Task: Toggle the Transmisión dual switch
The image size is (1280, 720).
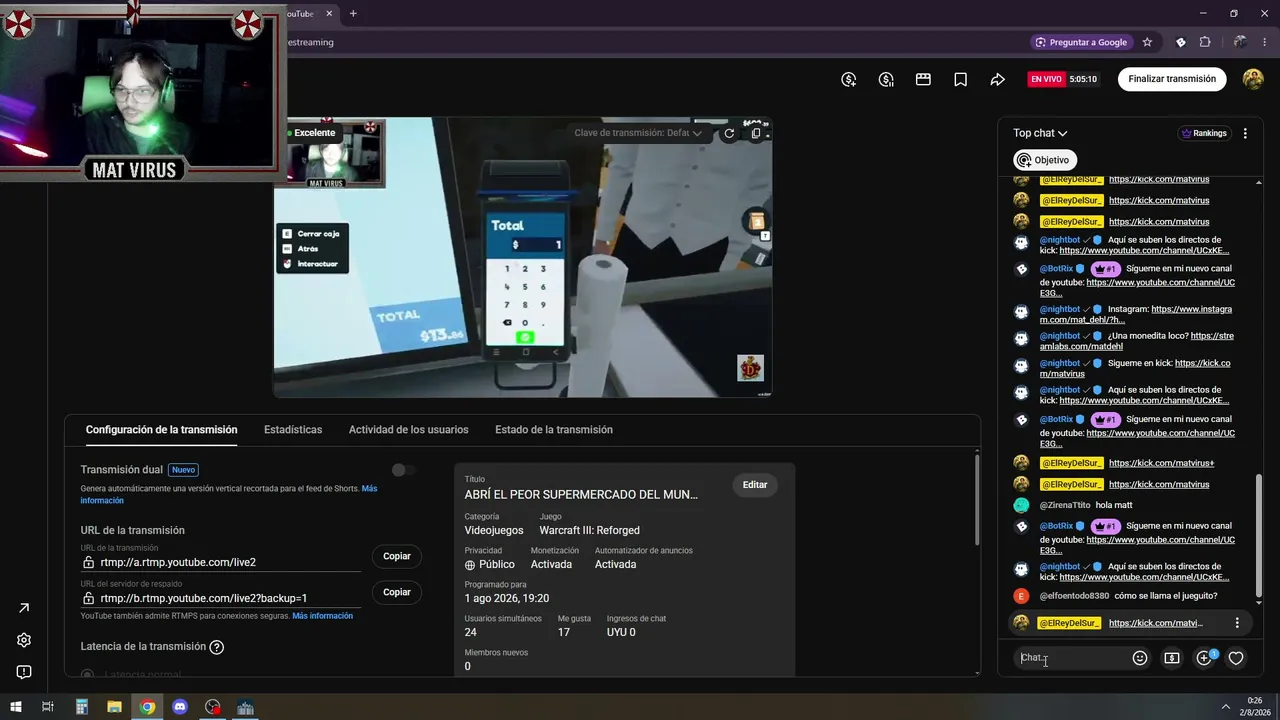Action: (x=403, y=470)
